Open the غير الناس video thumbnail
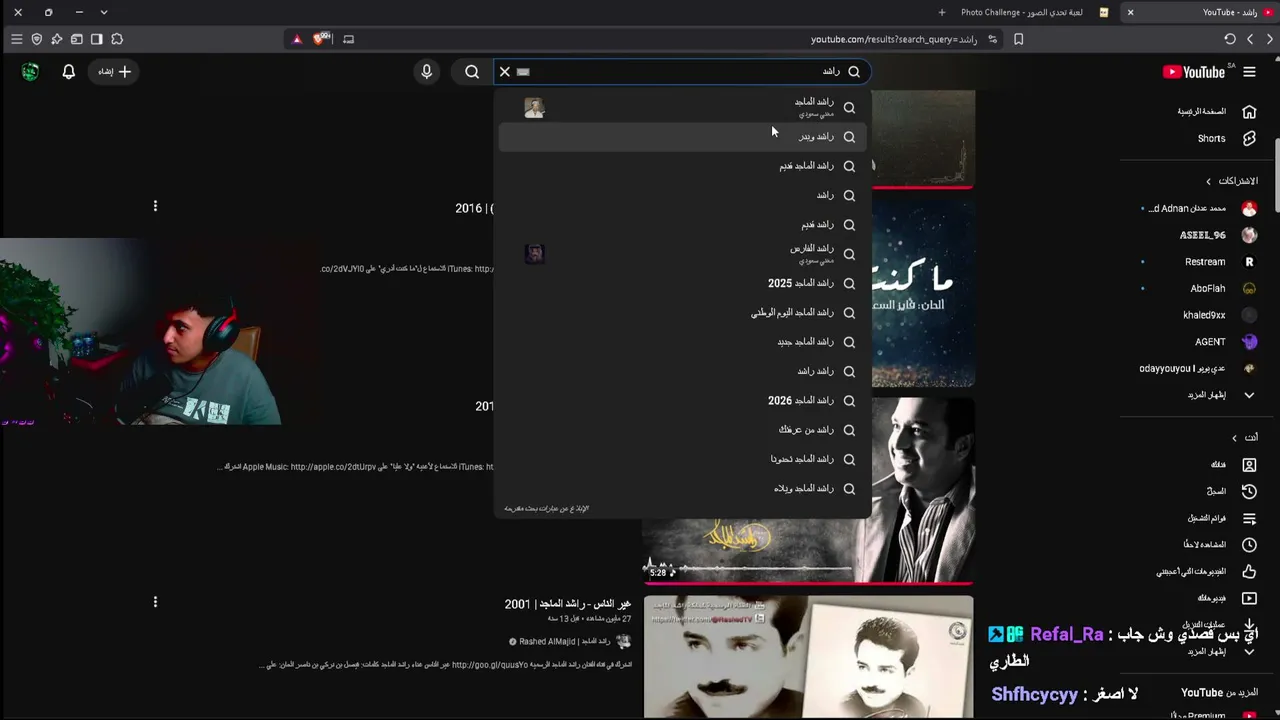 [808, 657]
